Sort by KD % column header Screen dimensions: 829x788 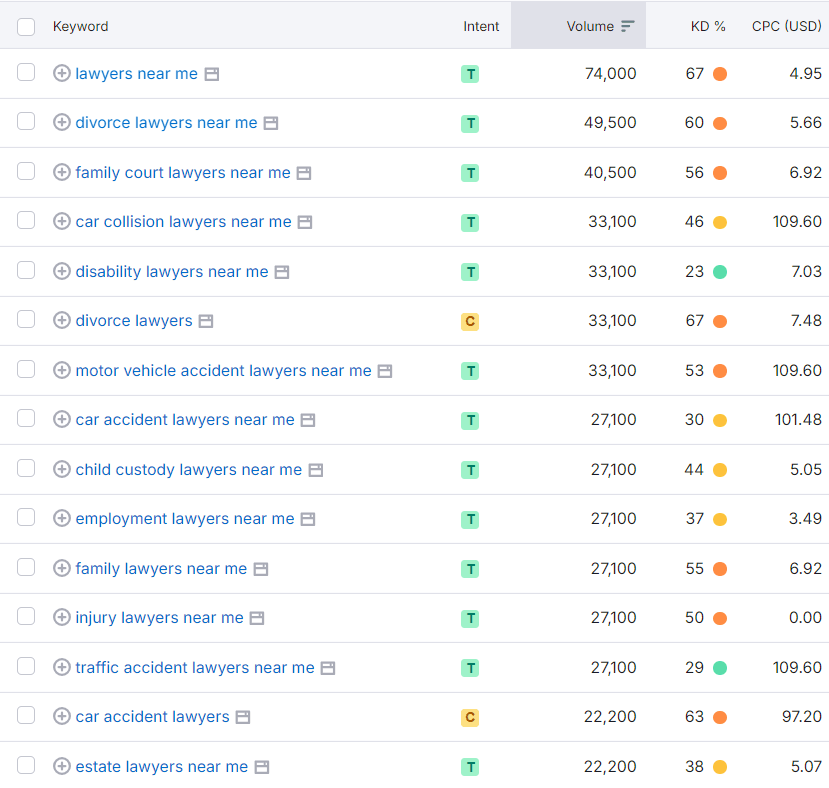708,26
